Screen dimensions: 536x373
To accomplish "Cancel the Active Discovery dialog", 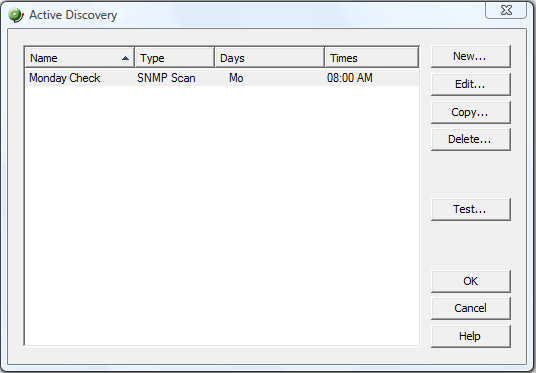I will point(471,308).
